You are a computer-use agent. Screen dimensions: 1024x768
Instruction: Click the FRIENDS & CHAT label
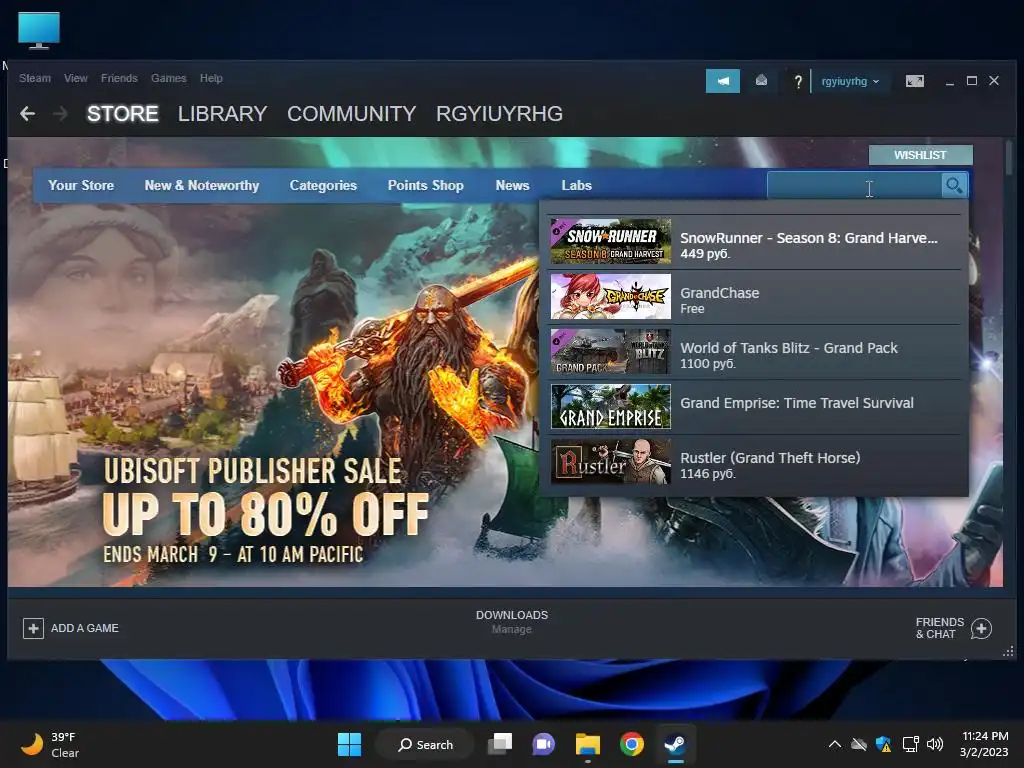(x=940, y=628)
